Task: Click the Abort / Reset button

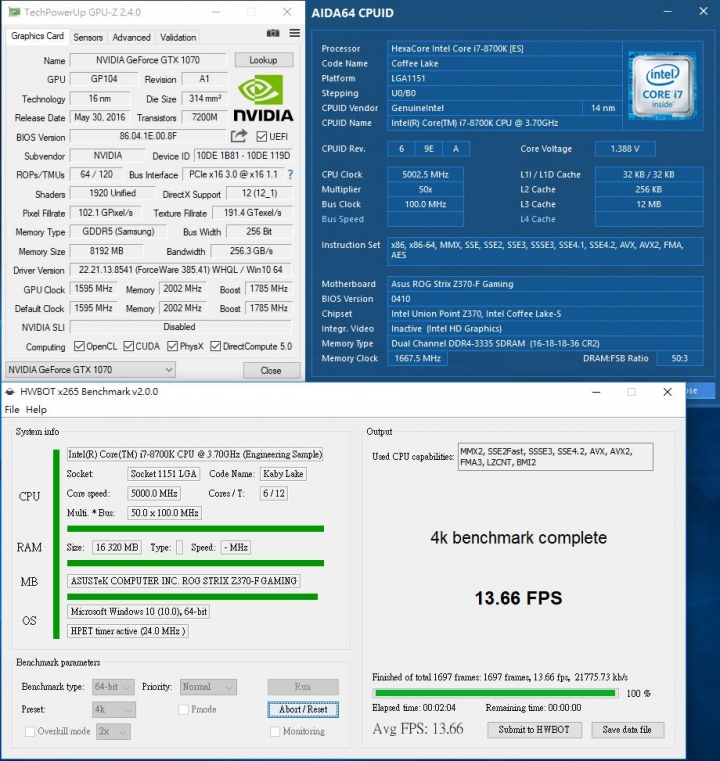Action: click(303, 710)
